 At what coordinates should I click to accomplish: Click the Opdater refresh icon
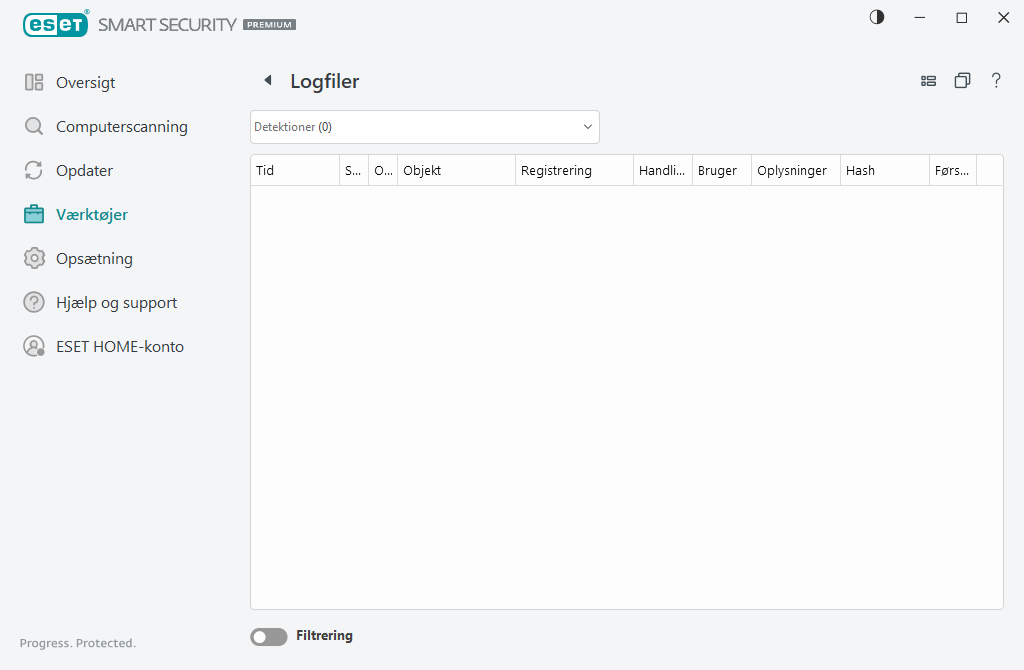(x=34, y=170)
